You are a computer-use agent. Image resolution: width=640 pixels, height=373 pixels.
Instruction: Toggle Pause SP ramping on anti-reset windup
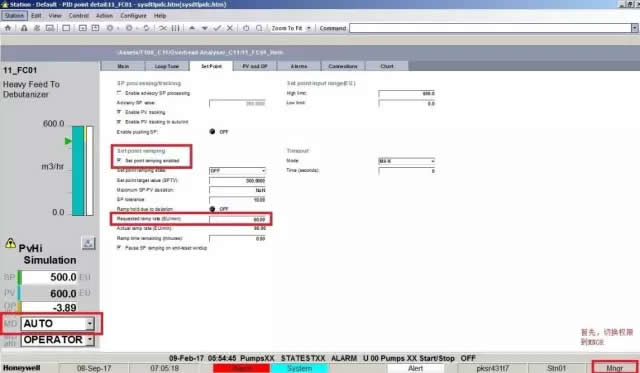tap(119, 248)
